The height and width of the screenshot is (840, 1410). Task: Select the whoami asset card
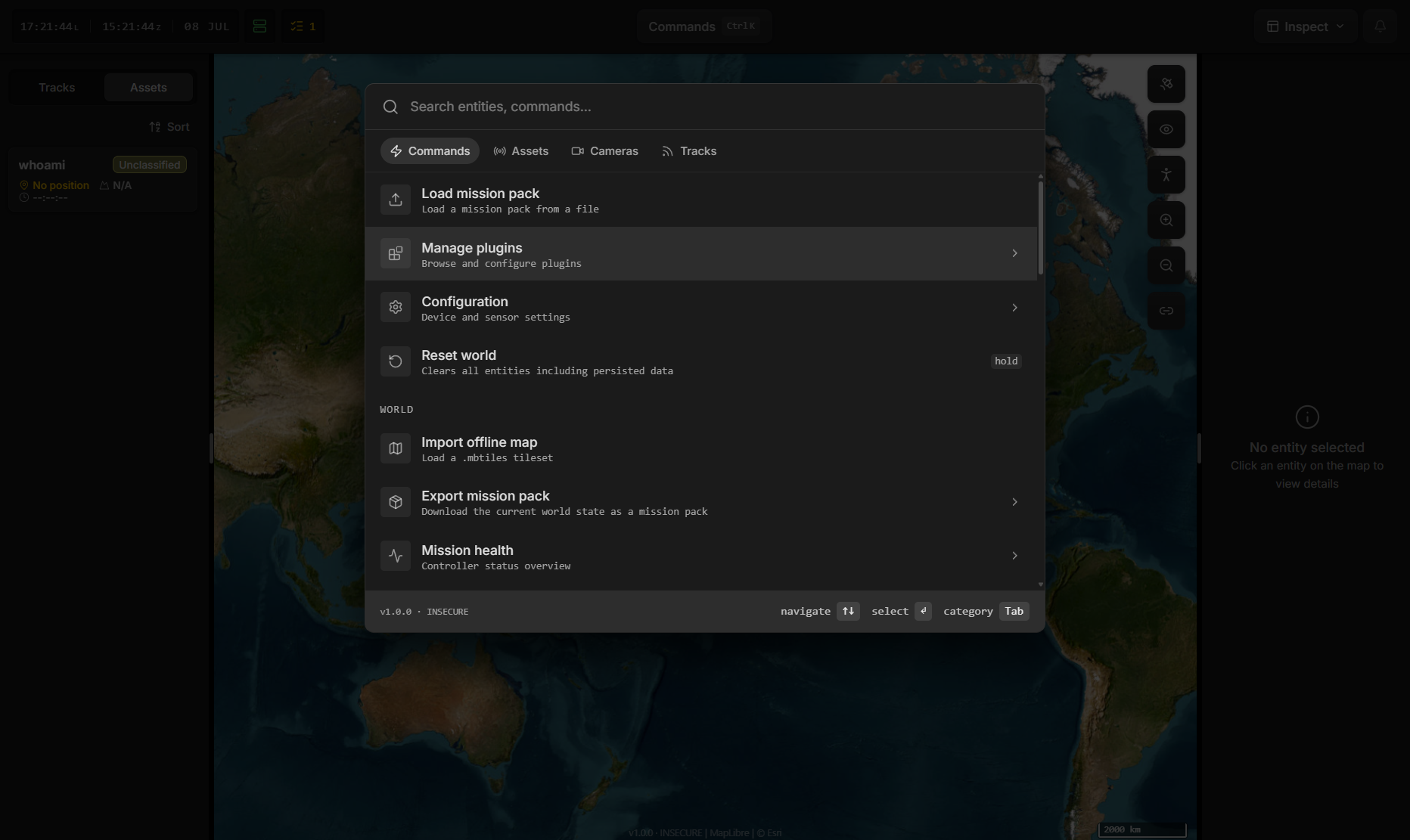103,180
